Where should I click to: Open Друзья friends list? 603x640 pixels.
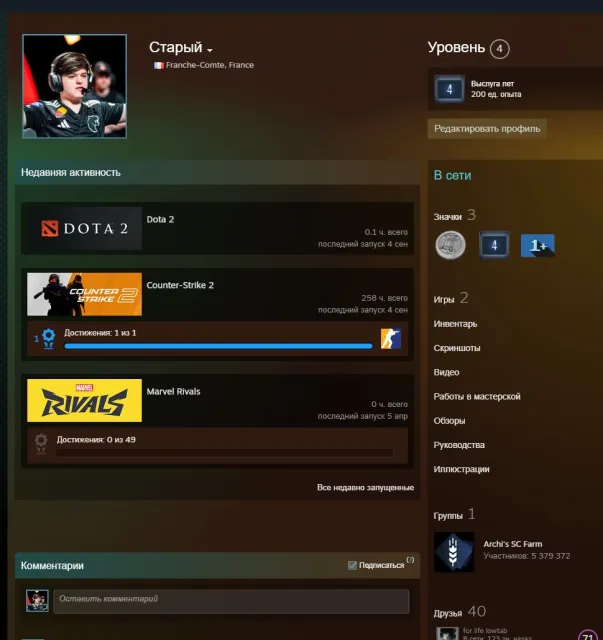click(x=447, y=613)
